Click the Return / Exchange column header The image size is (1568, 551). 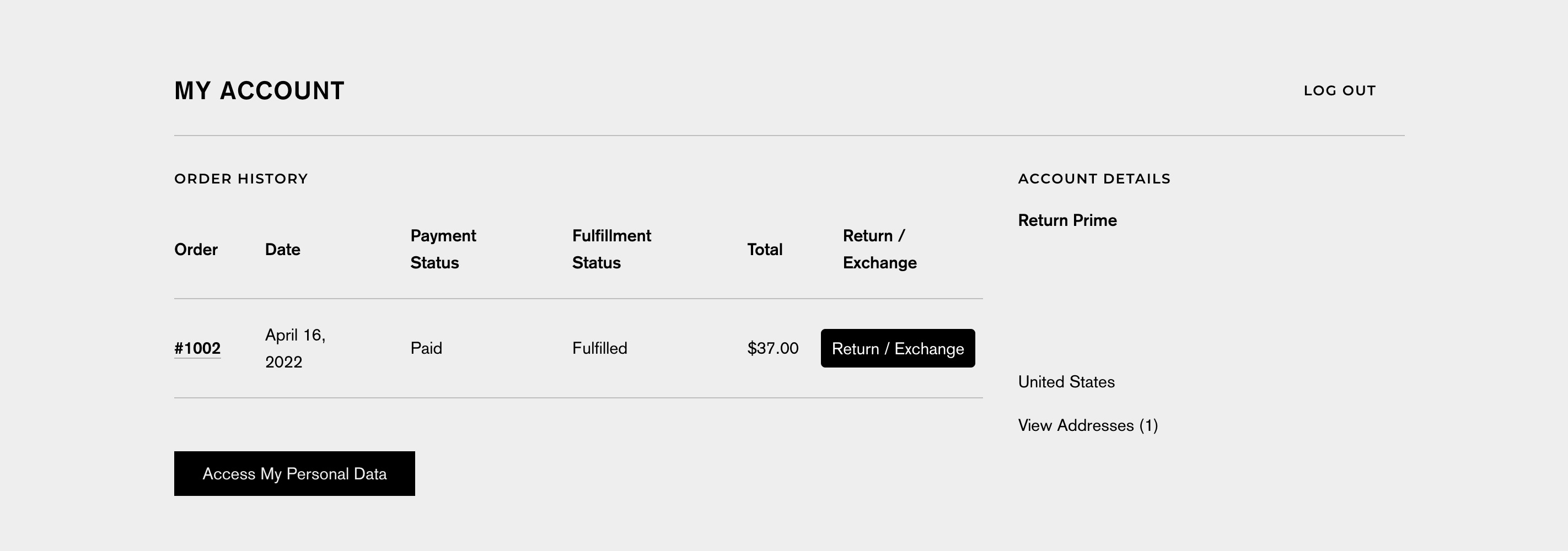(x=879, y=250)
